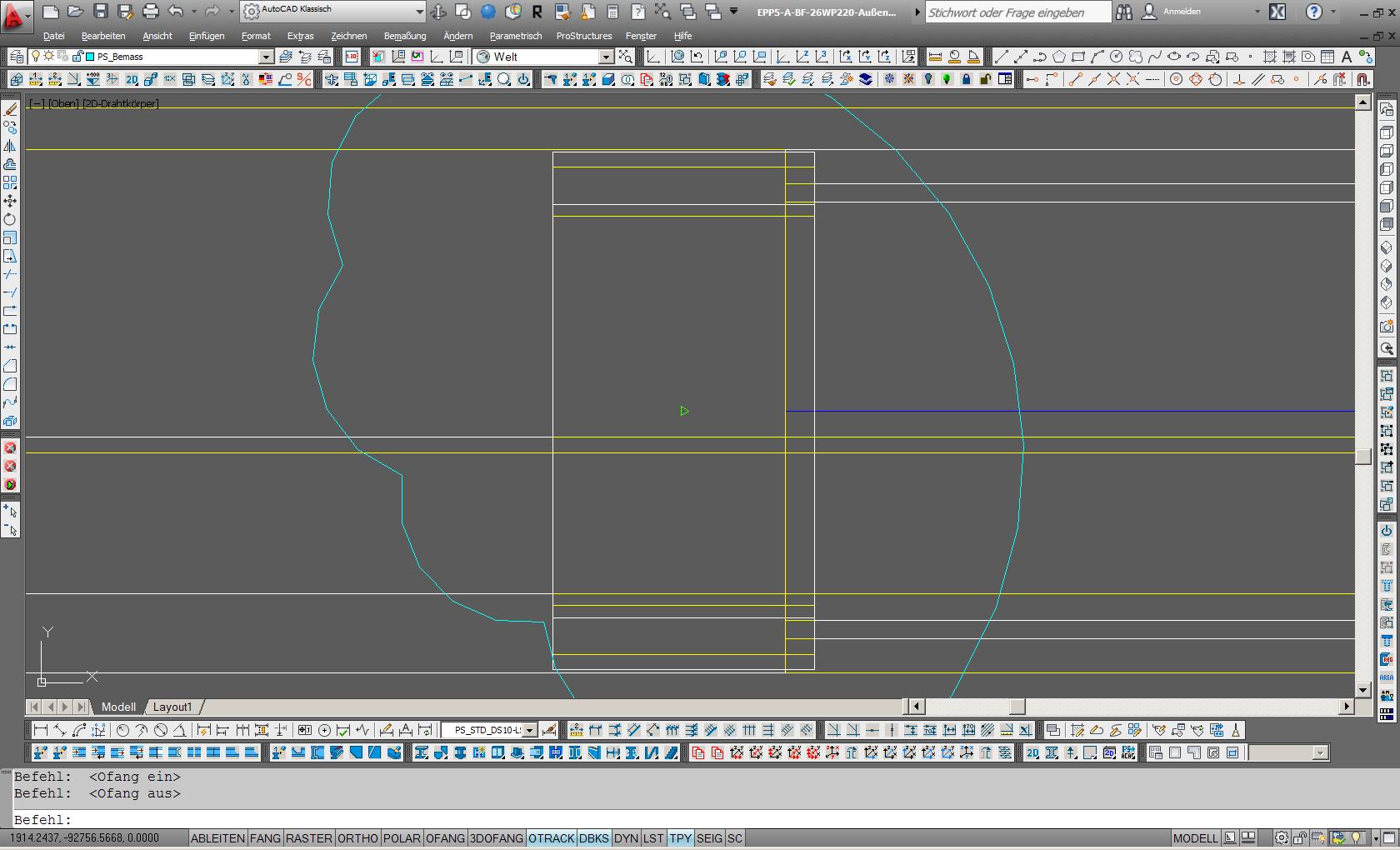Expand quick access toolbar customize arrow

pyautogui.click(x=734, y=12)
